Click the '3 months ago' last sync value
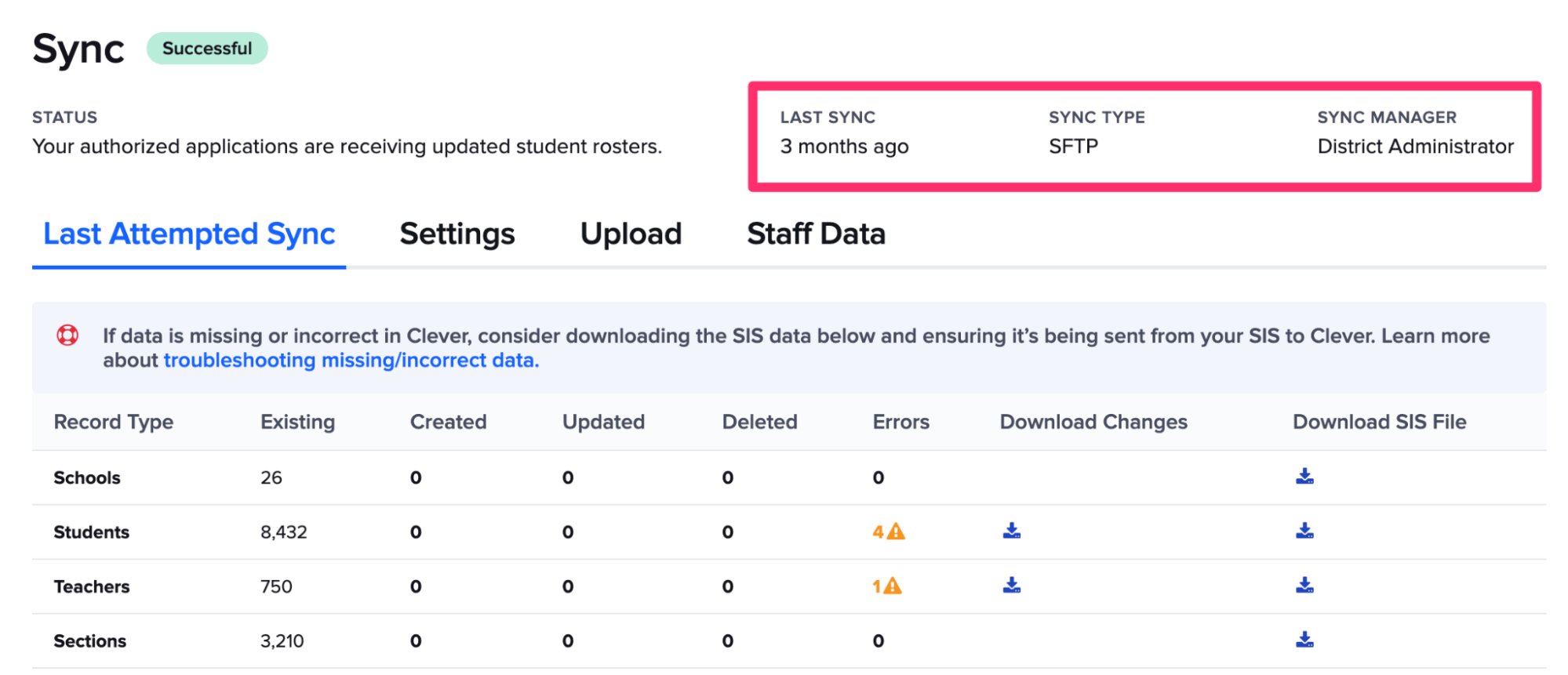The width and height of the screenshot is (1568, 675). [845, 147]
